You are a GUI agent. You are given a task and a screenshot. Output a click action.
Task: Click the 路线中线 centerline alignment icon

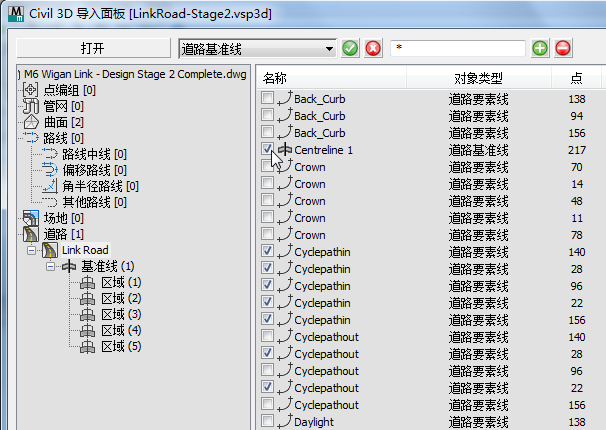[50, 154]
